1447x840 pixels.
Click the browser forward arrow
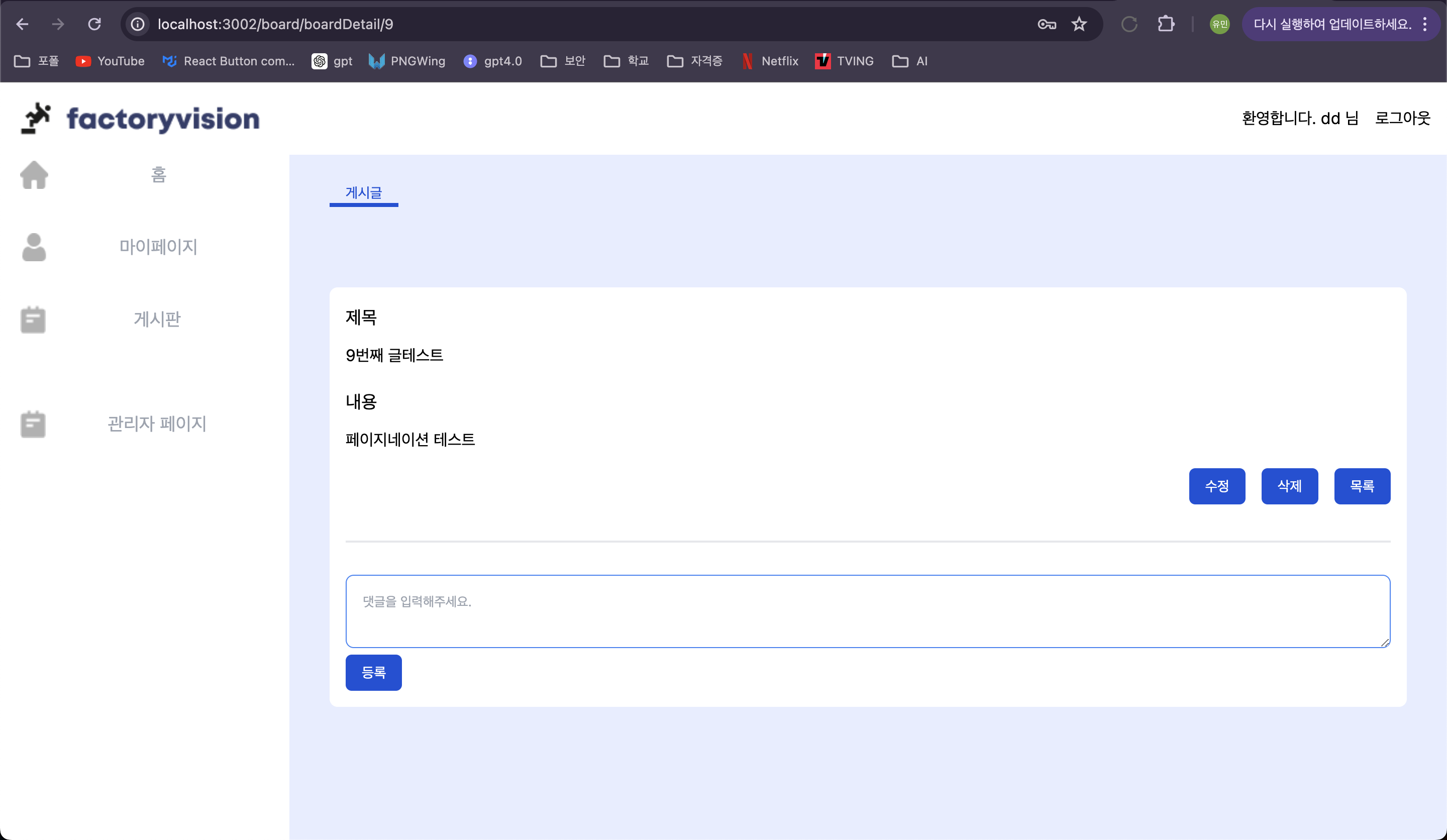(x=58, y=24)
